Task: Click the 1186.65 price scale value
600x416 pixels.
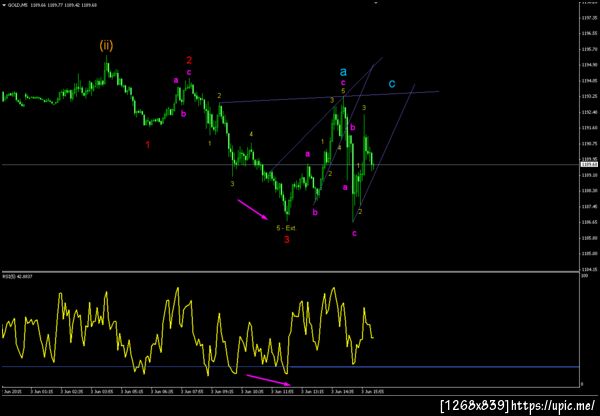Action: [587, 222]
